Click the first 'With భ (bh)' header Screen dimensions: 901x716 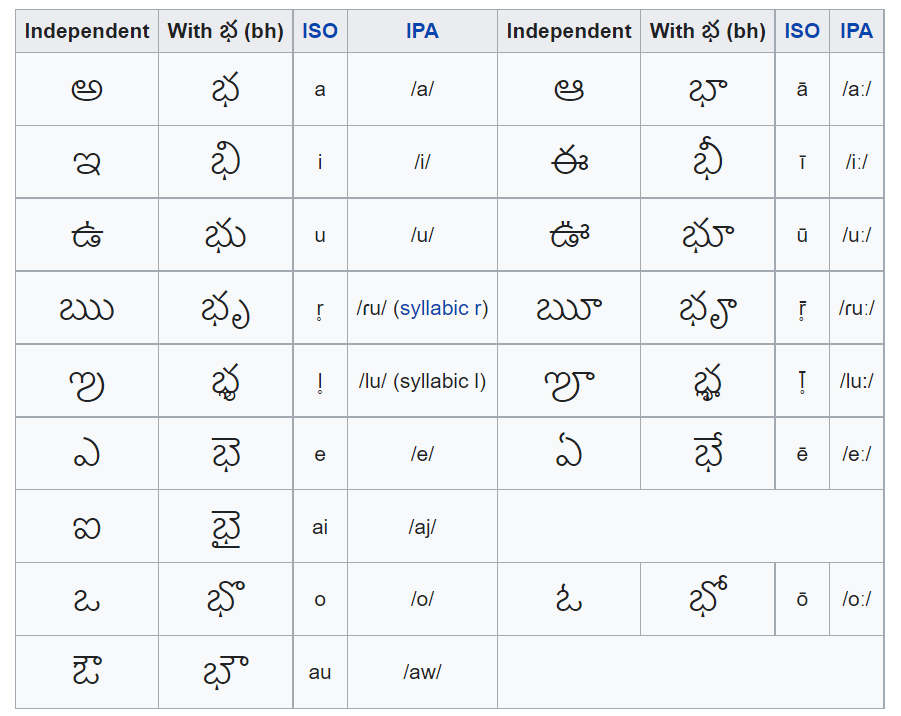coord(225,31)
